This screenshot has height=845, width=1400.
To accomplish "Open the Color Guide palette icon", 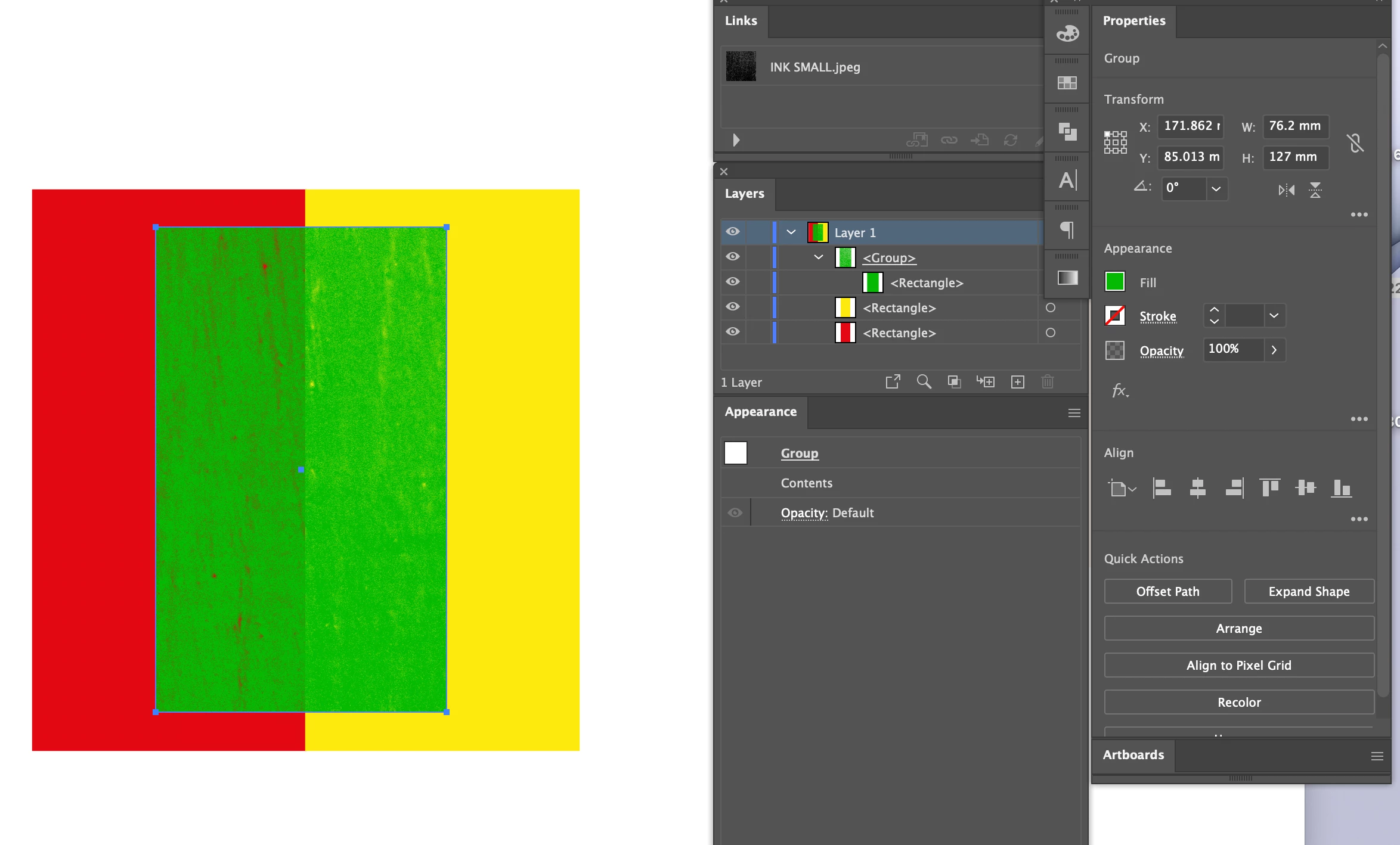I will point(1067,33).
